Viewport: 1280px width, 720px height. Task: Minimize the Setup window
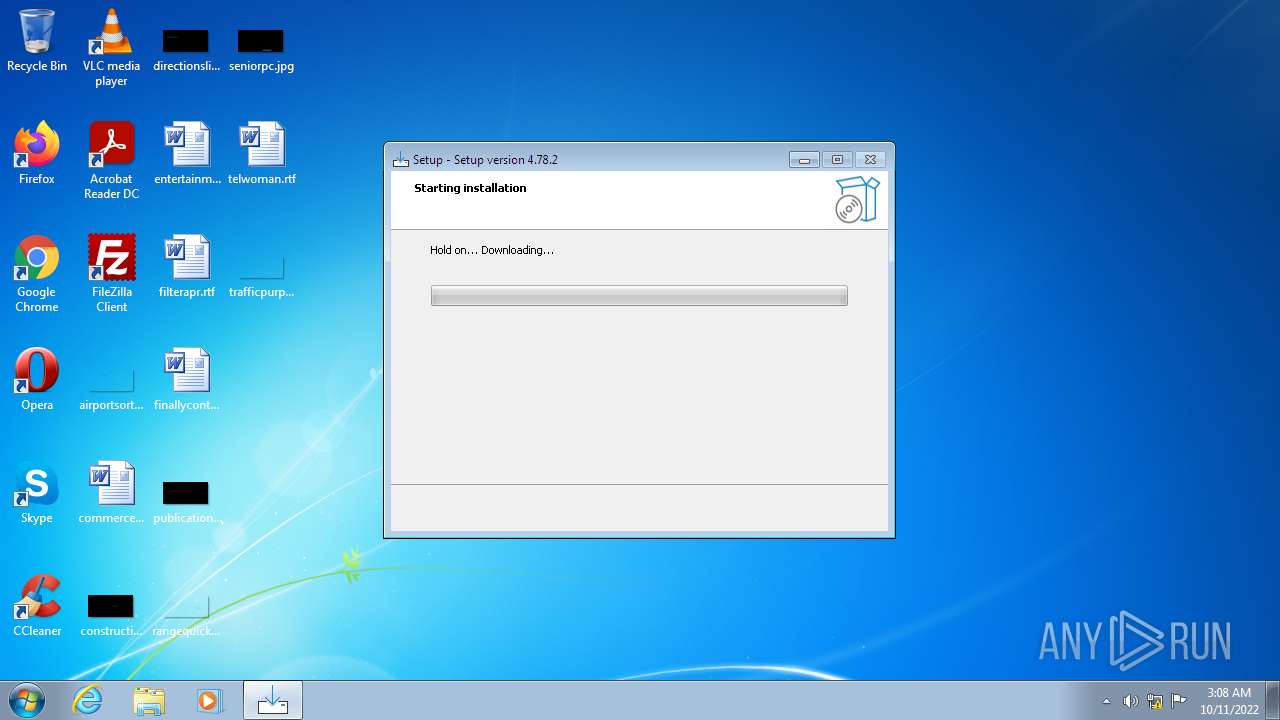804,159
